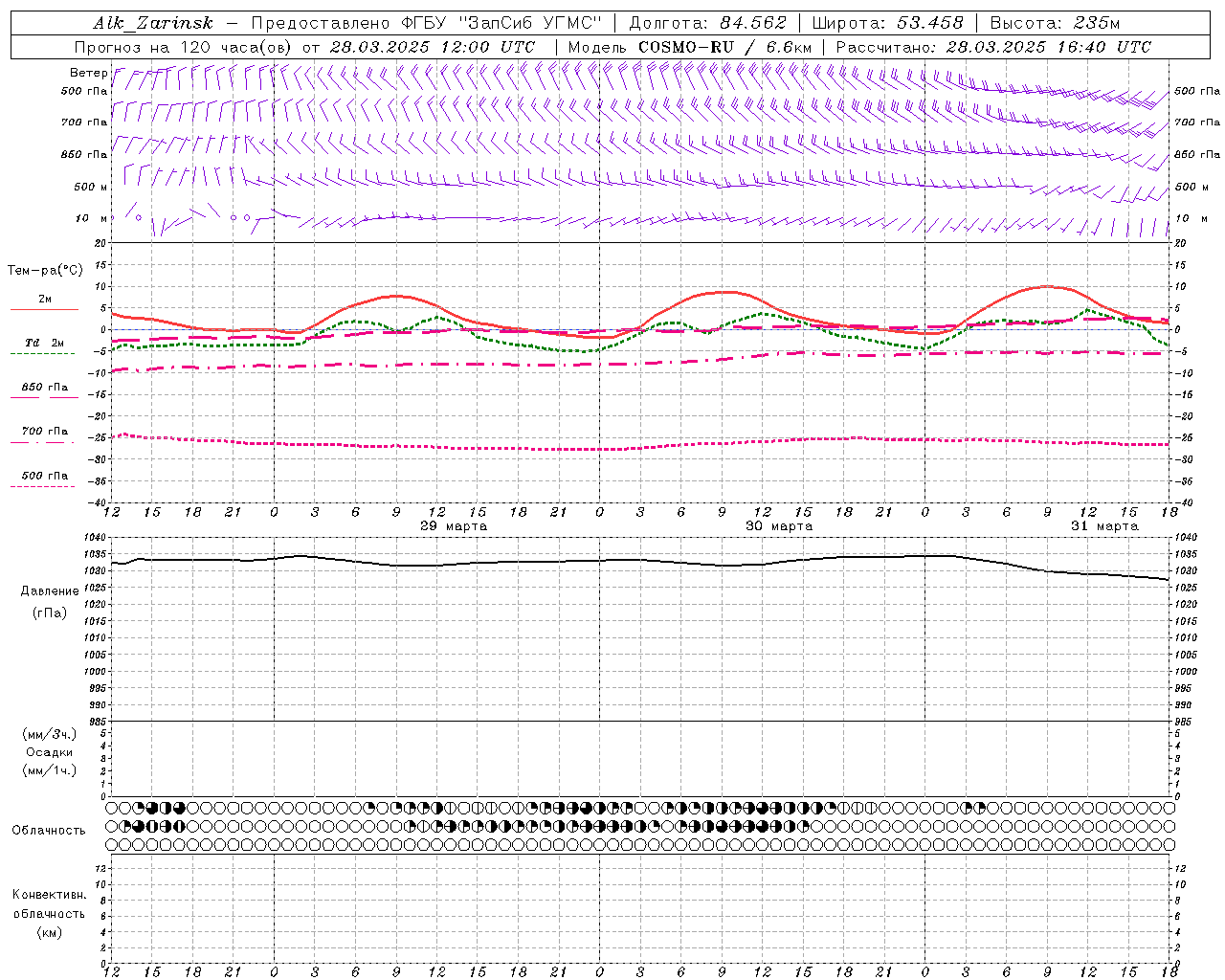This screenshot has height=980, width=1225.
Task: Click the right-side 850 гПа wind level label
Action: point(1197,154)
